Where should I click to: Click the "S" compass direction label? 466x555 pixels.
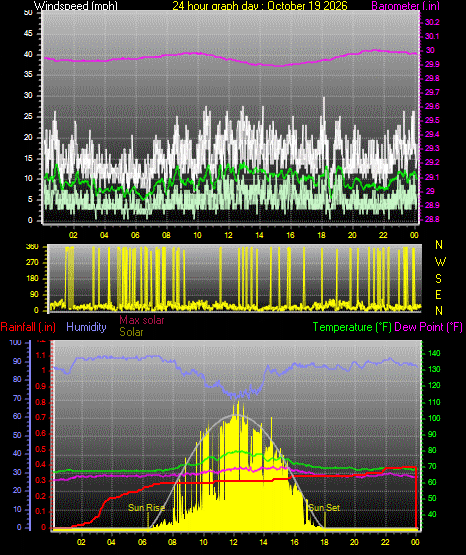(x=438, y=279)
